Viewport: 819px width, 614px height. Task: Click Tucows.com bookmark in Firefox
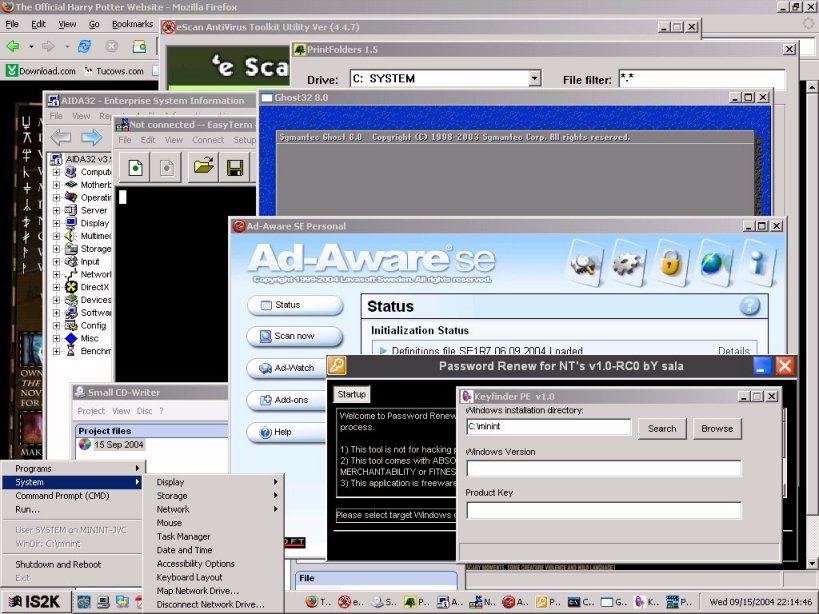(x=114, y=71)
